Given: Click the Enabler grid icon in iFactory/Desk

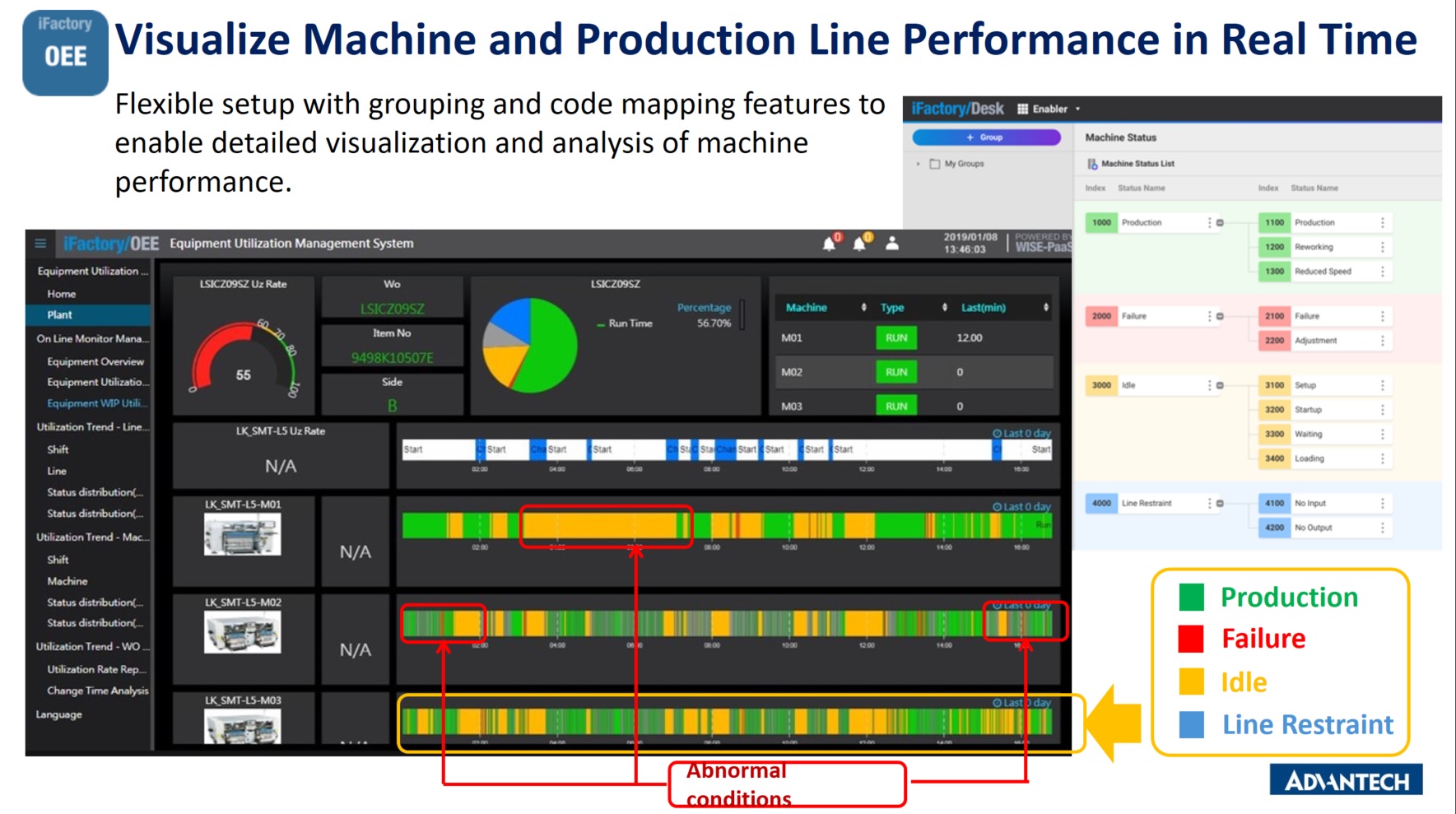Looking at the screenshot, I should [1022, 108].
